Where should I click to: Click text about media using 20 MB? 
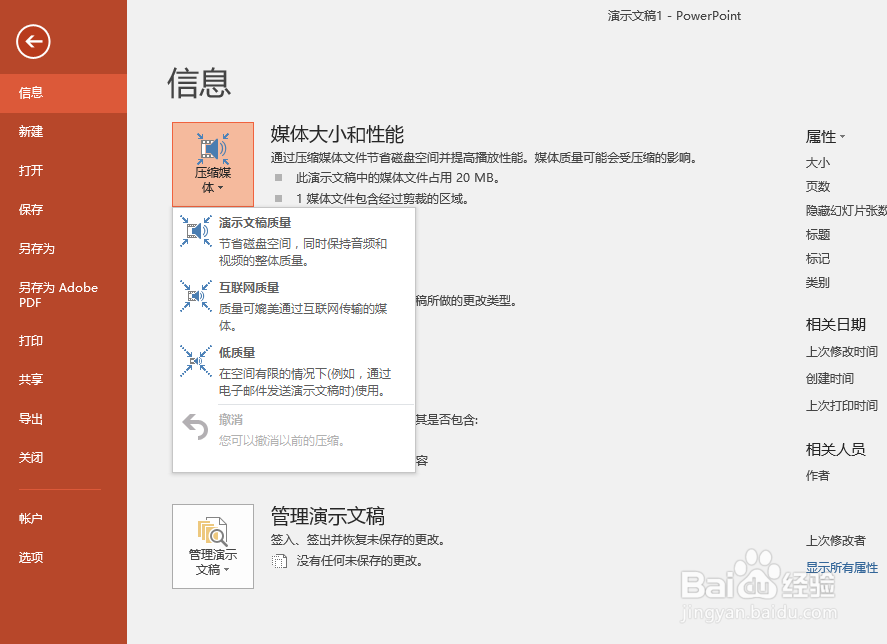397,178
